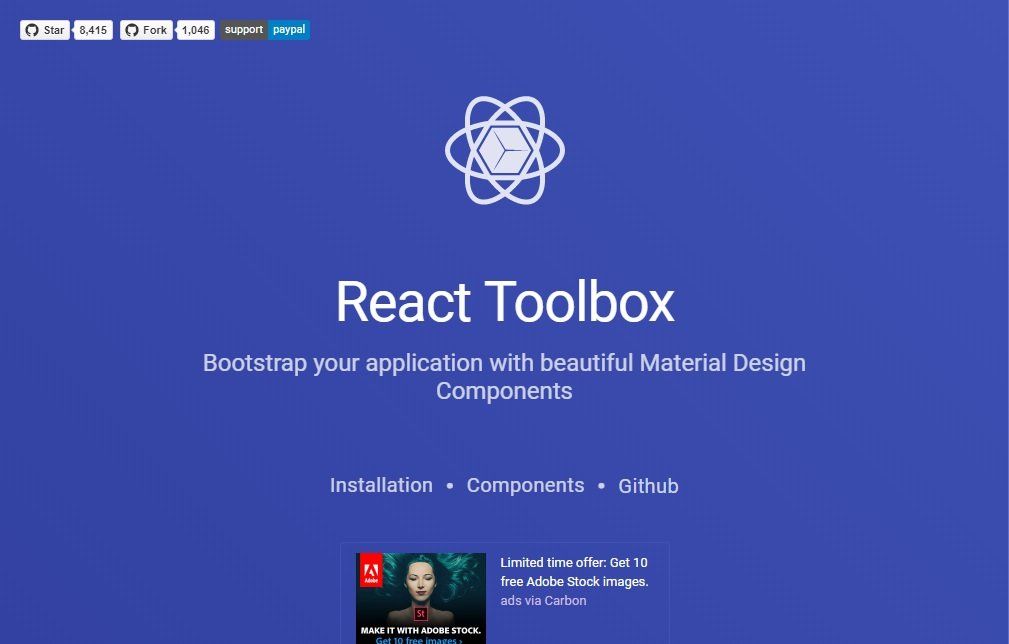Select the GitHub octocat icon beside Star
This screenshot has height=644, width=1009.
pos(31,29)
